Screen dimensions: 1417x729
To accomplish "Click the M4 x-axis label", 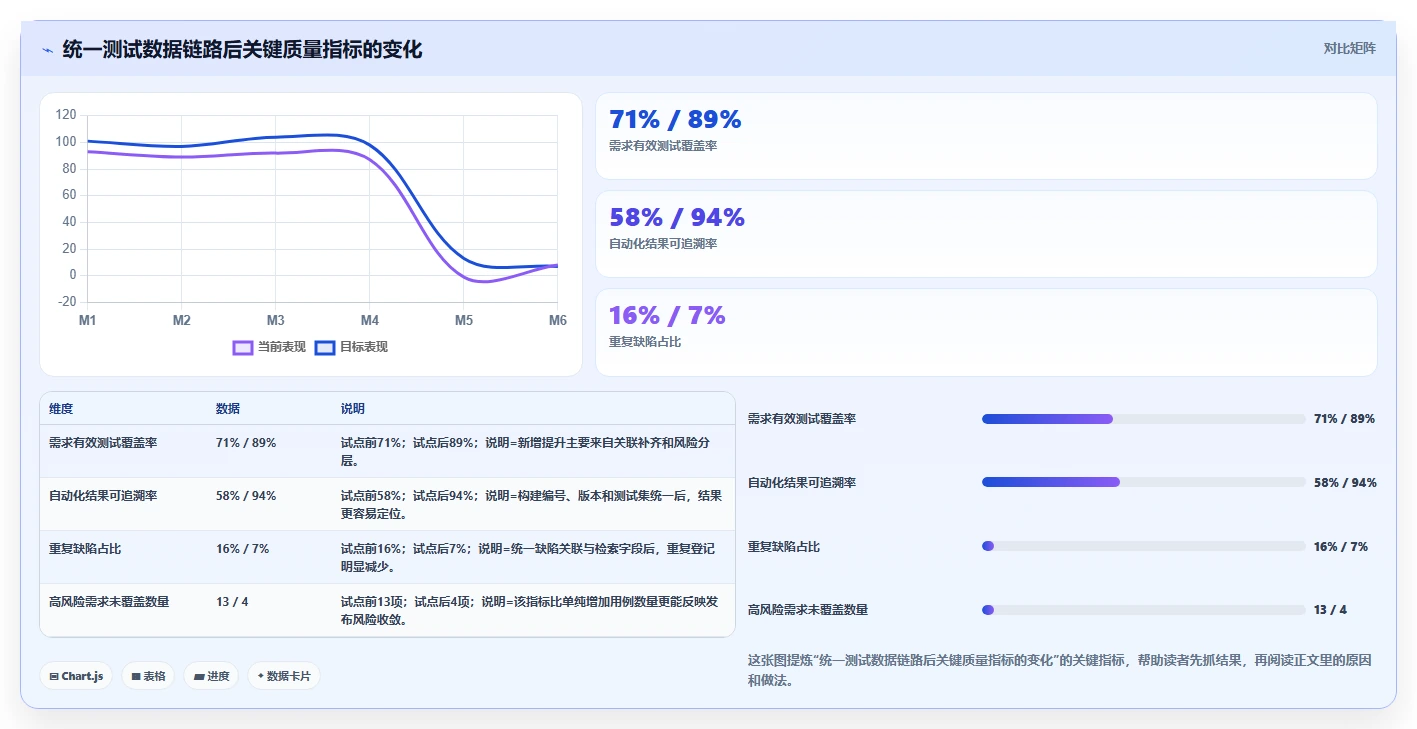I will tap(370, 320).
